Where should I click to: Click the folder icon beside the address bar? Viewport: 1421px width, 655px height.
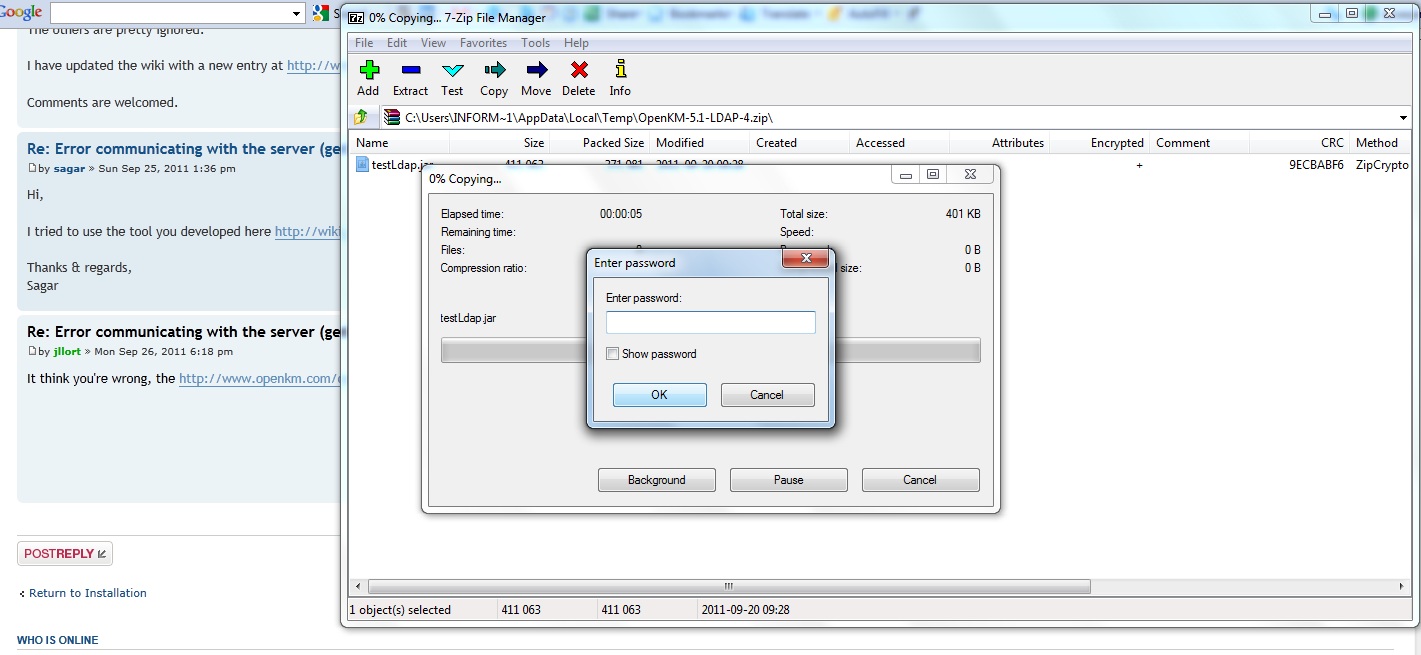[x=360, y=117]
